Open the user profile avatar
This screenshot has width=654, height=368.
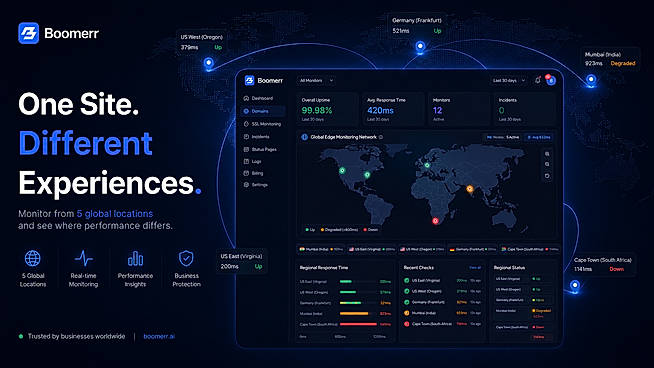551,81
